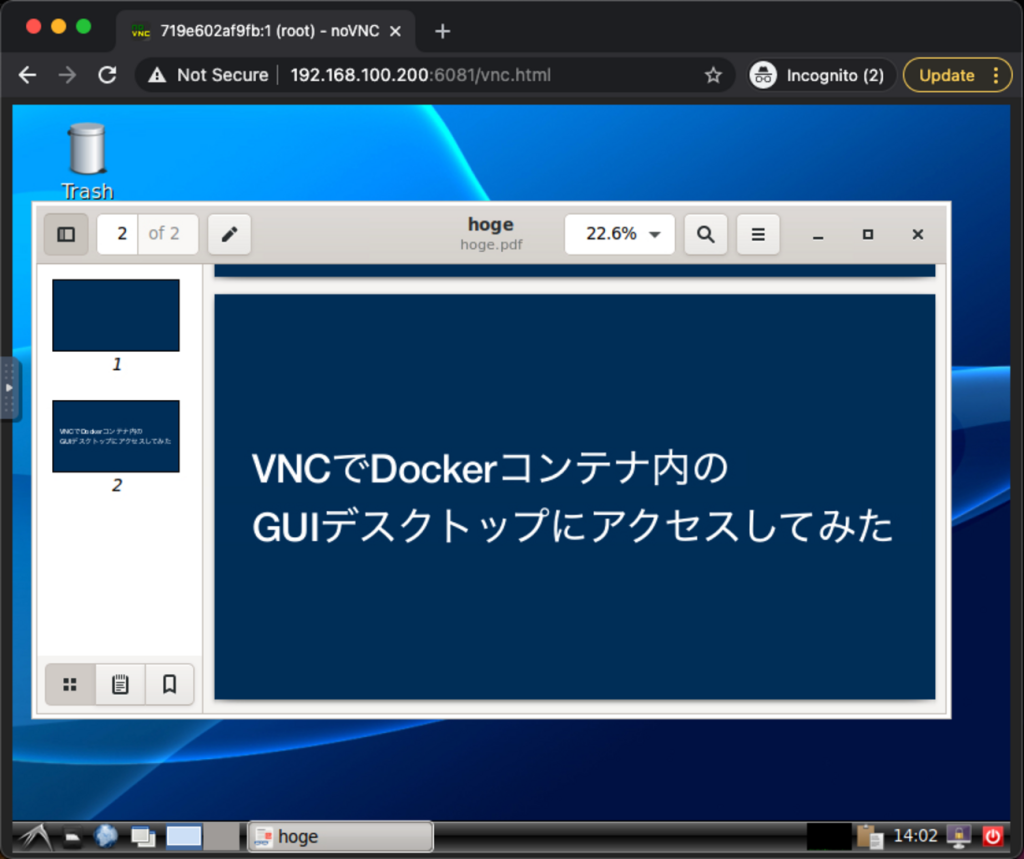The width and height of the screenshot is (1024, 859).
Task: Expand the noVNC control panel handle
Action: pos(9,388)
